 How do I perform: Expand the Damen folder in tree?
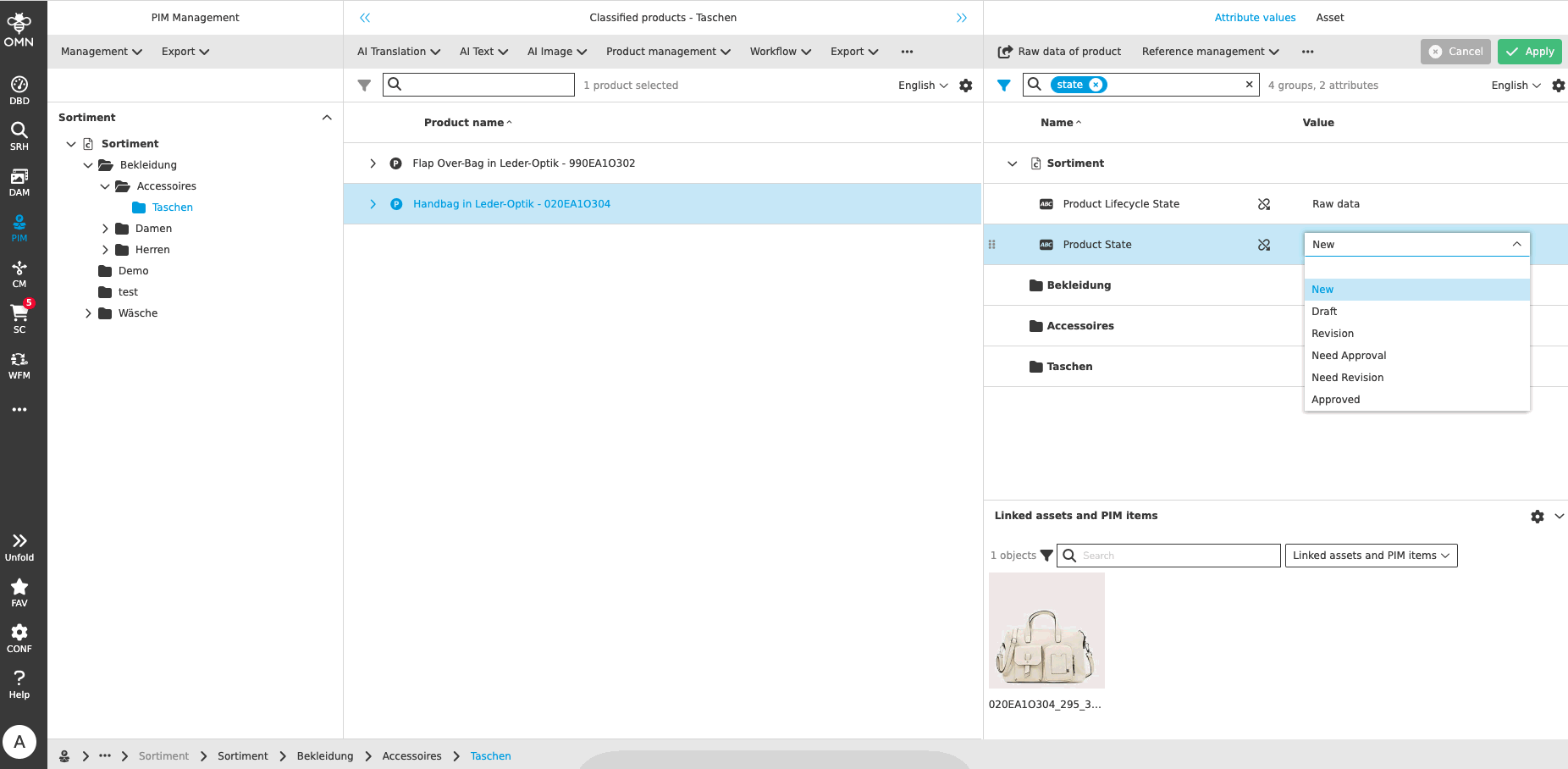(x=105, y=229)
